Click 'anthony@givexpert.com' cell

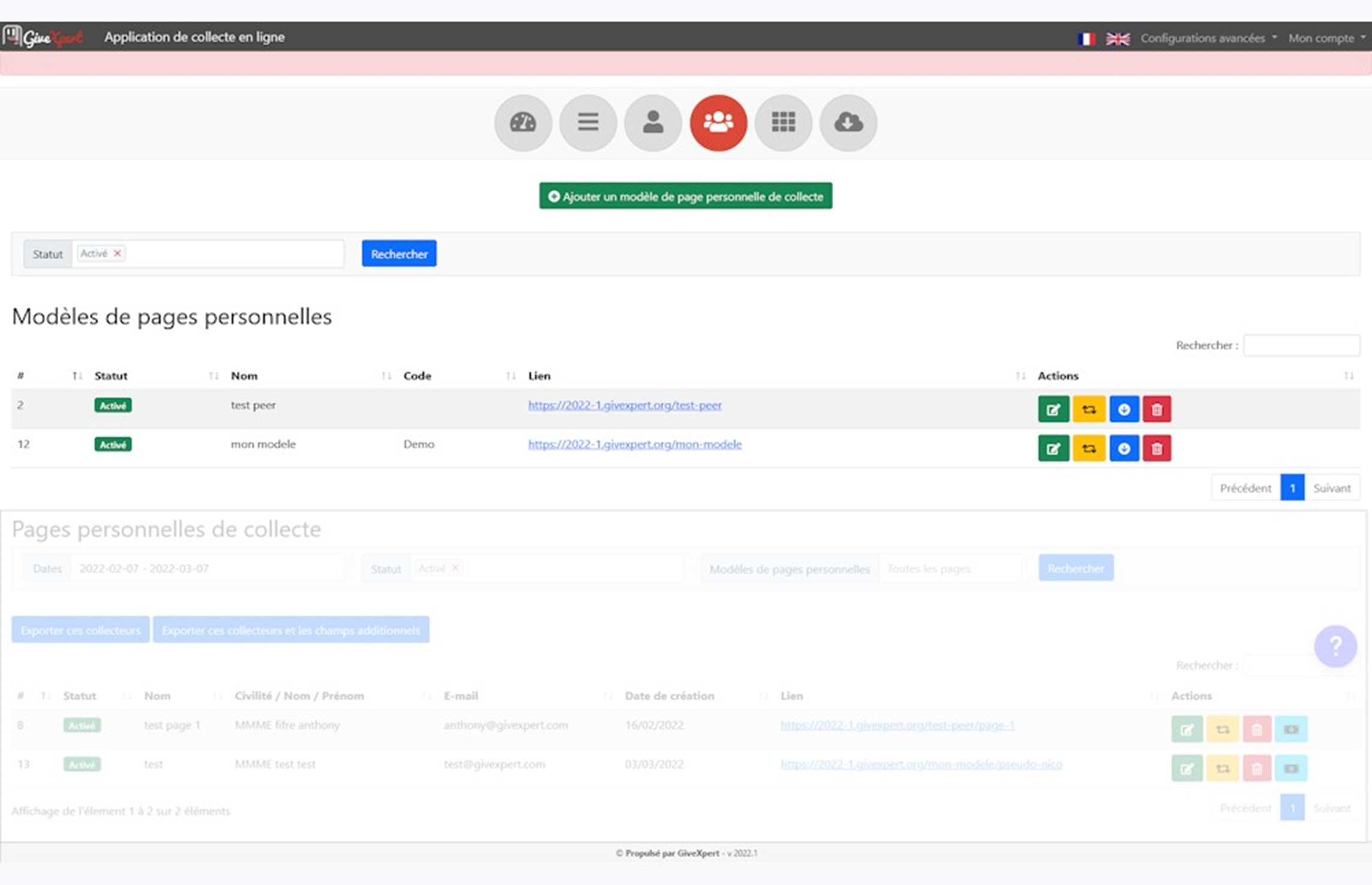point(506,726)
